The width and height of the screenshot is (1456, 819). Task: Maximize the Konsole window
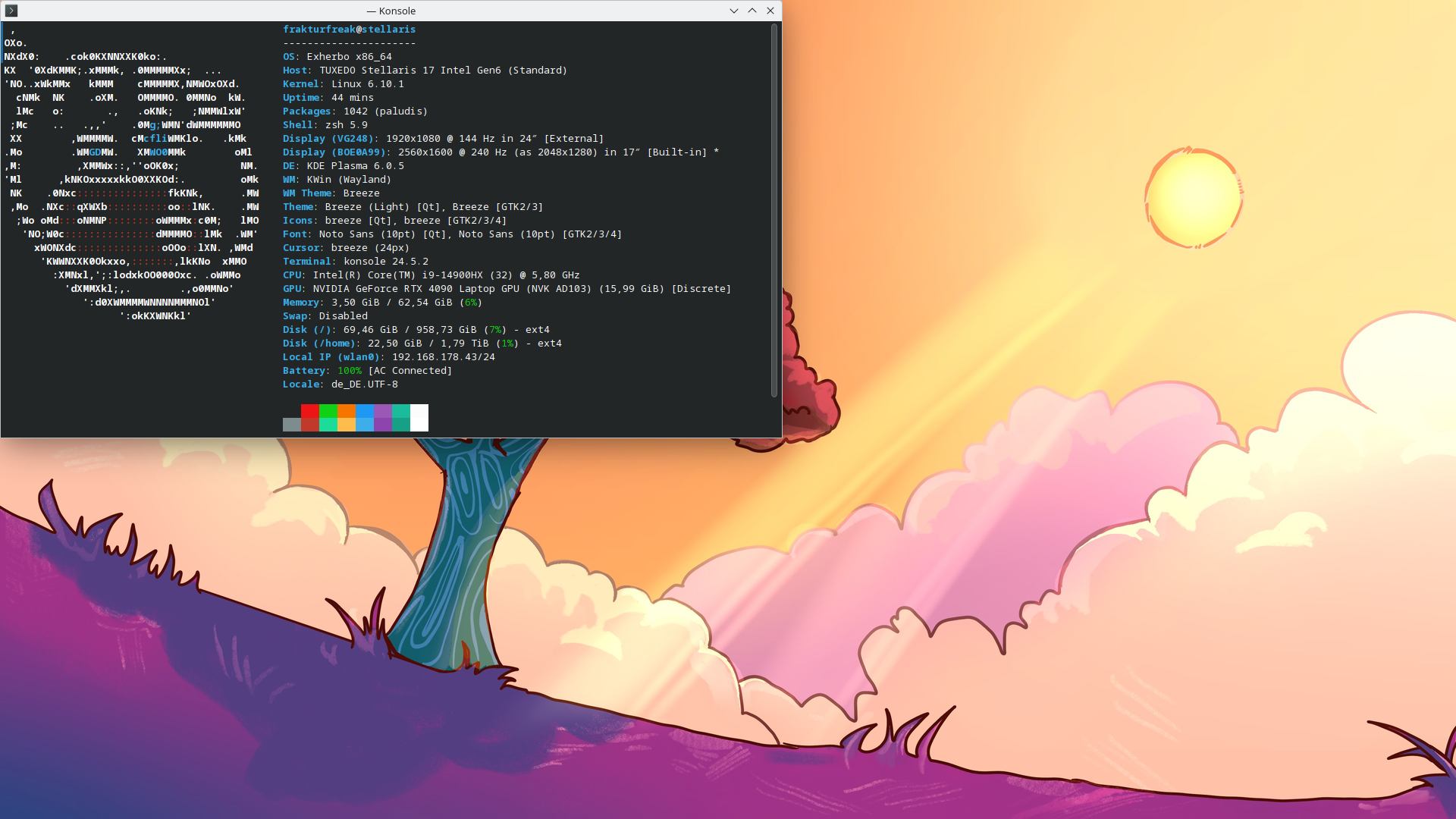pos(752,11)
